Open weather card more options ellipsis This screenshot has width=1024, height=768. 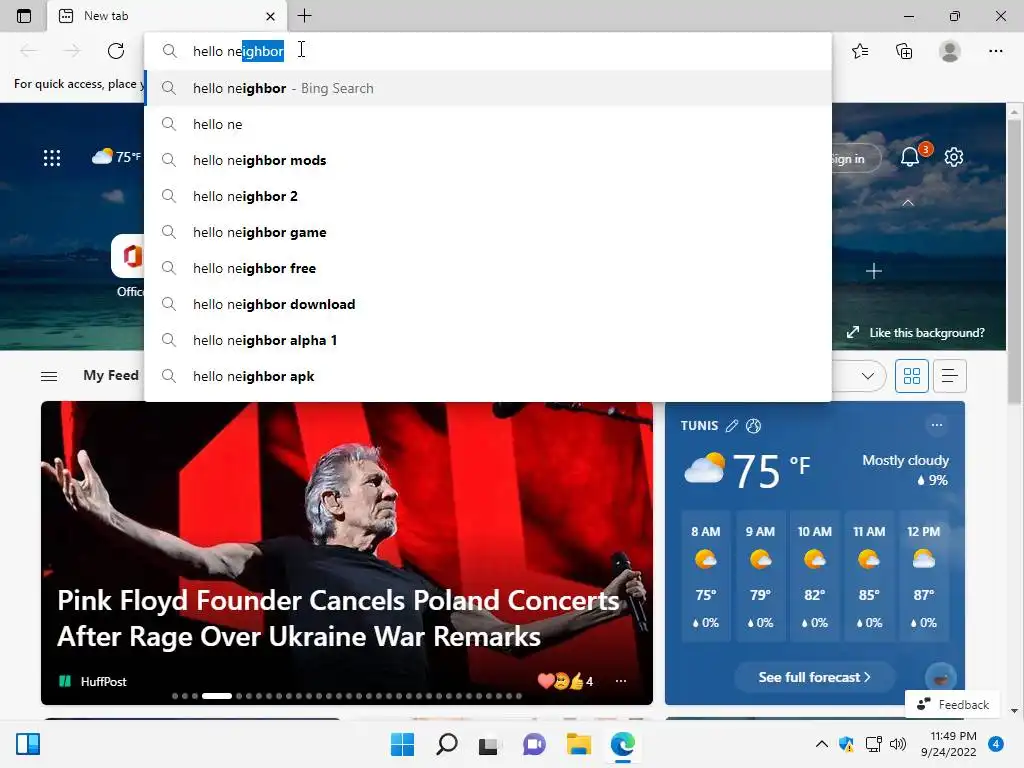tap(936, 425)
